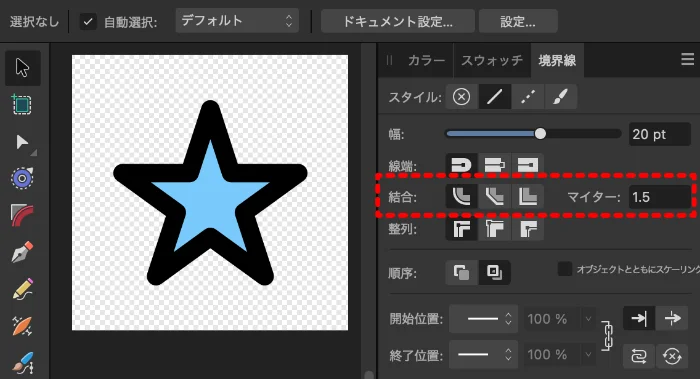This screenshot has height=379, width=700.
Task: Click the panel collapse grip handle
Action: (x=389, y=60)
